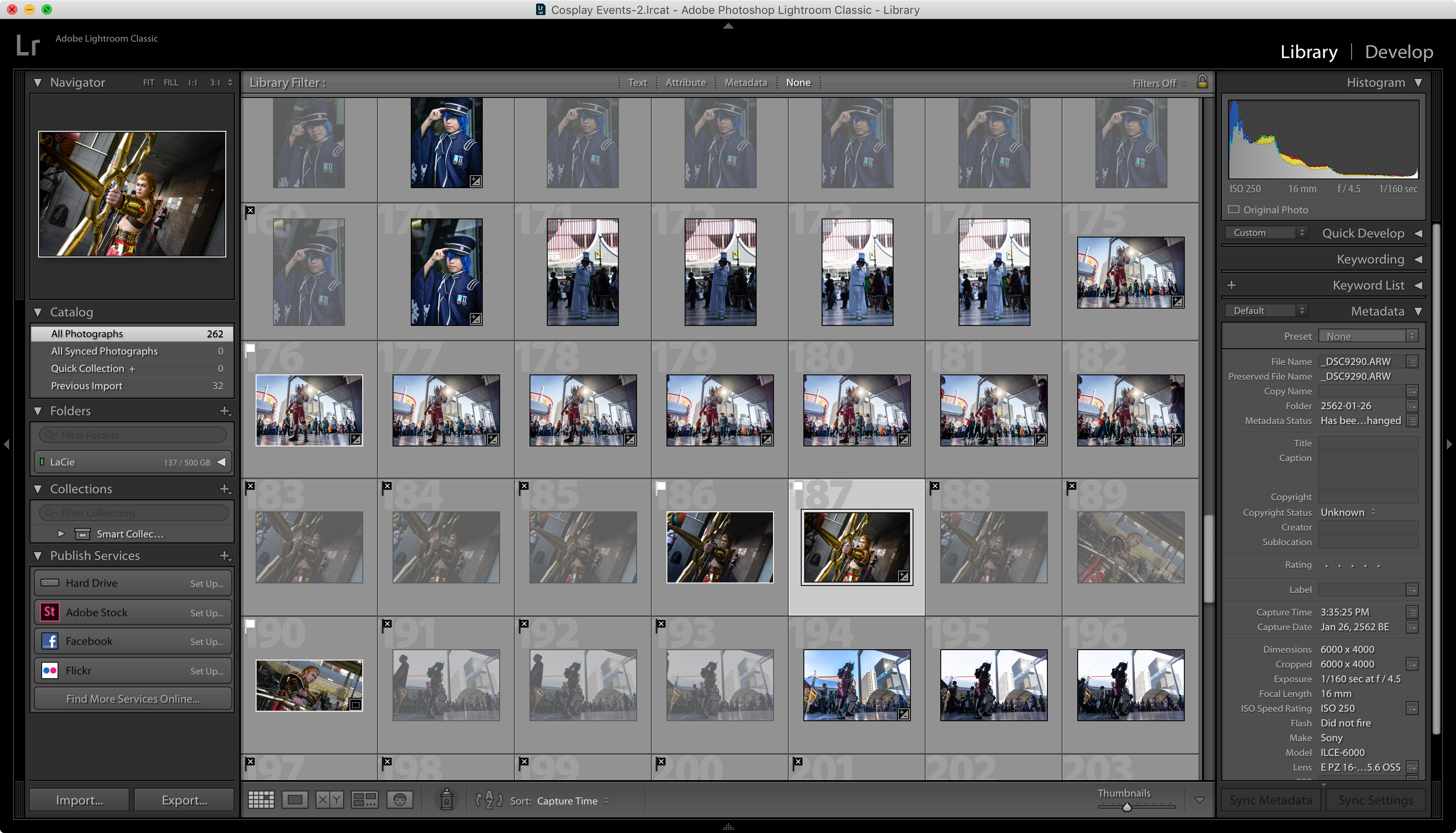Adjust Thumbnails size slider
Screen dimensions: 1456x833
coord(1127,807)
